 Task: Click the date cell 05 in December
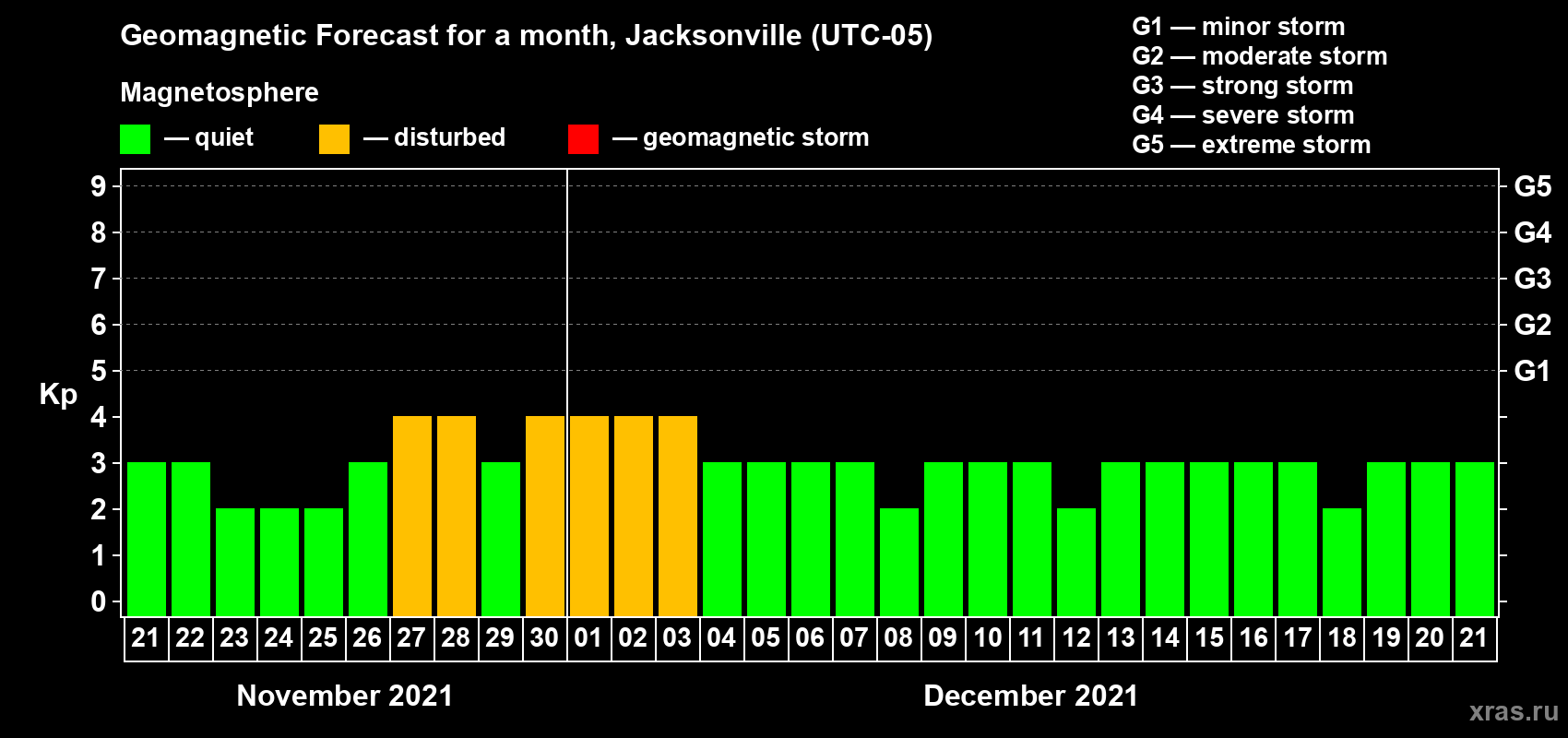(766, 638)
